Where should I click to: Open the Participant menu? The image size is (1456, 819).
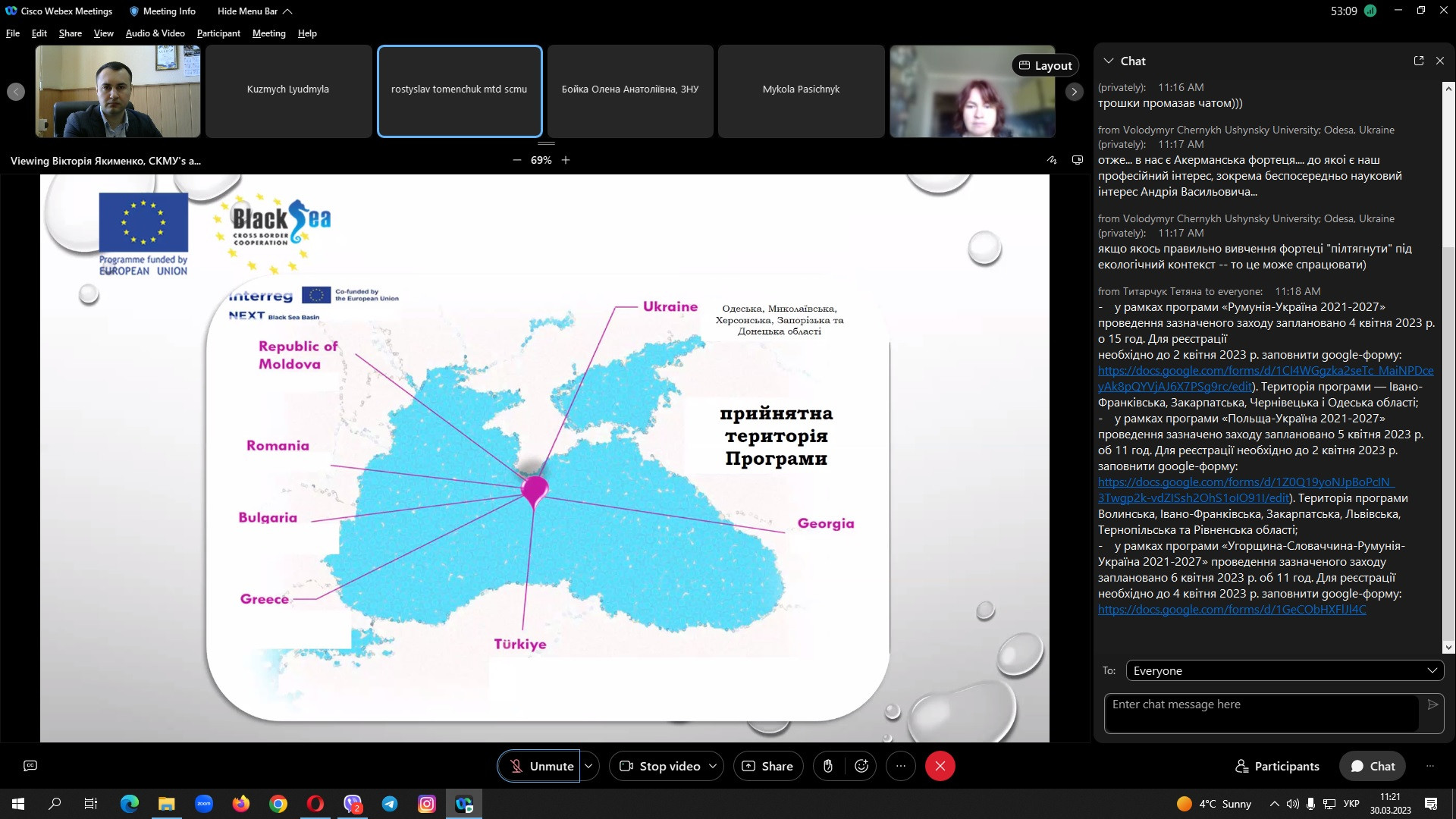pos(218,33)
